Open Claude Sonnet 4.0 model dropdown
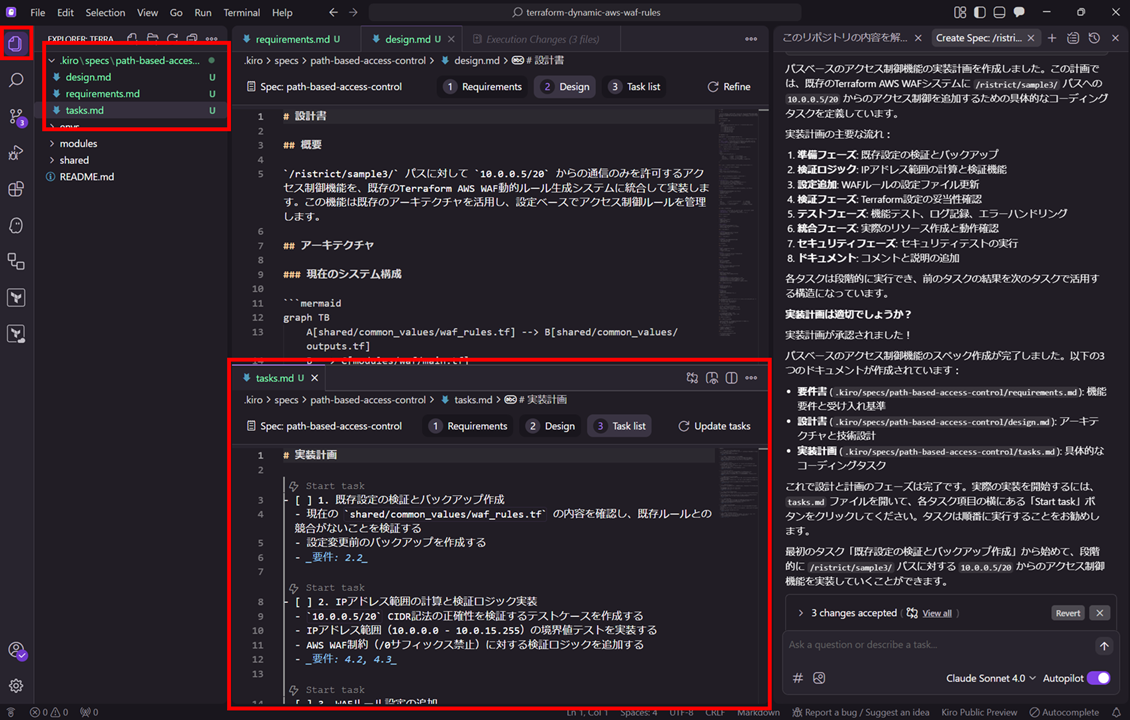Screen dimensions: 1130x720 click(x=990, y=678)
